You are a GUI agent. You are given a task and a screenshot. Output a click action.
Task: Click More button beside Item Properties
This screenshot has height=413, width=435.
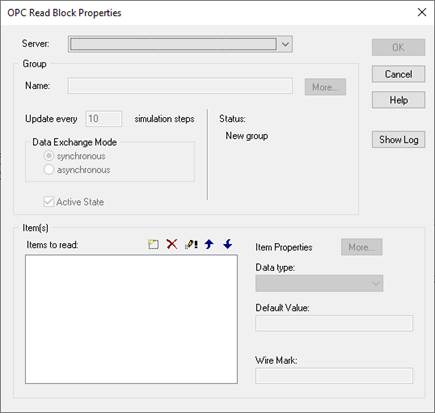coord(361,247)
